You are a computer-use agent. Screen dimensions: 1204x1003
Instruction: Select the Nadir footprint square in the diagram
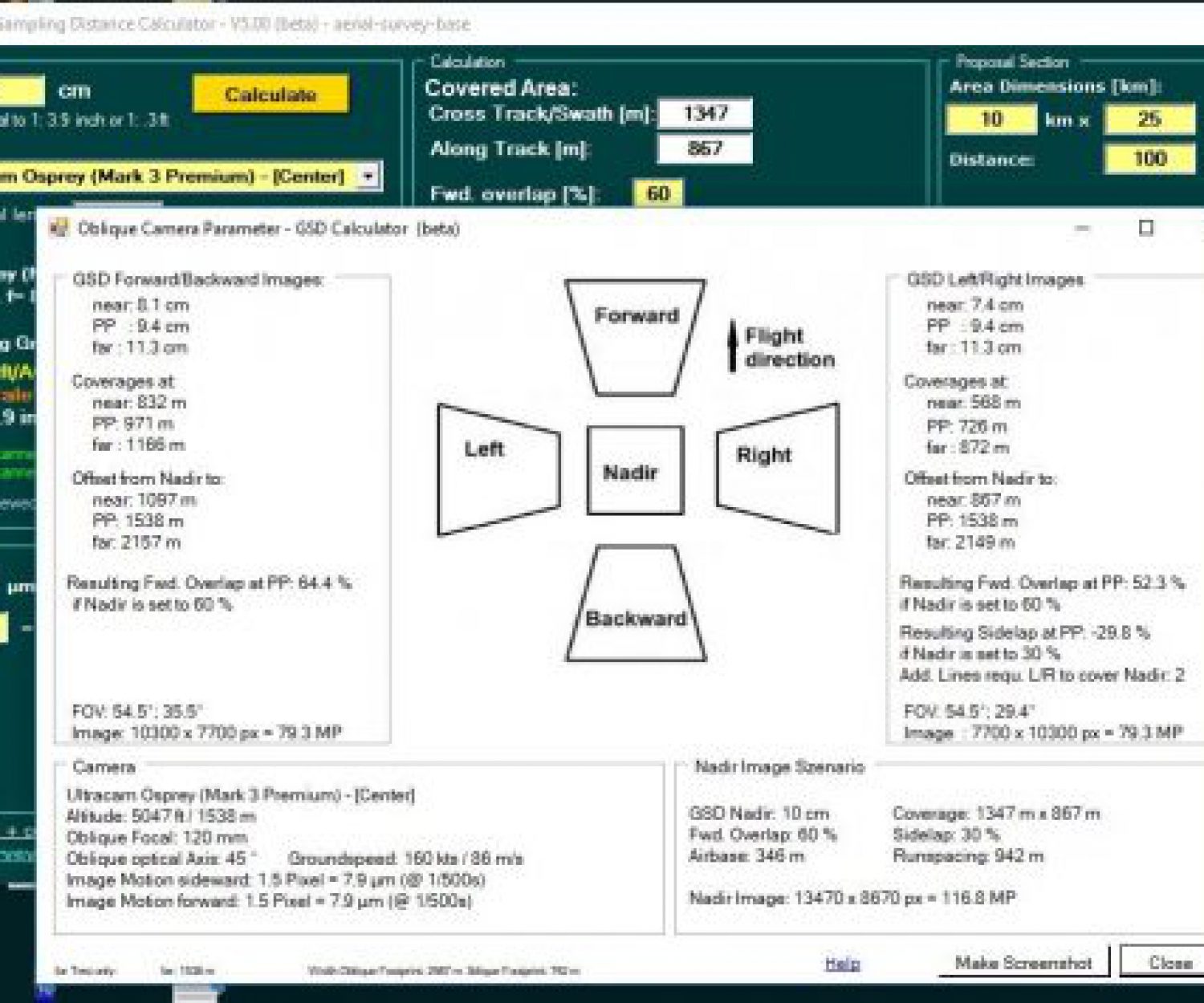point(635,469)
